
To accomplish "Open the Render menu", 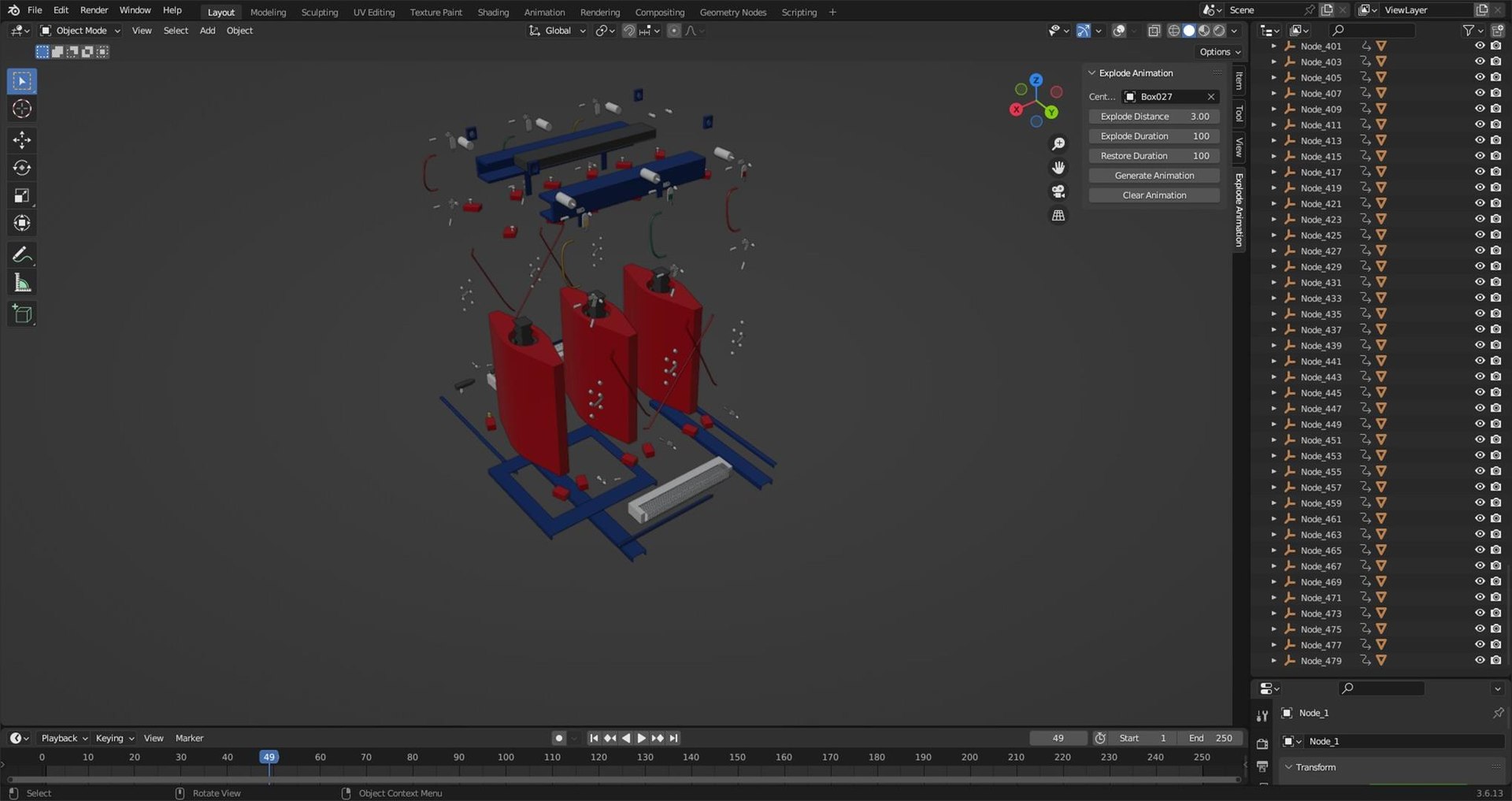I will click(94, 10).
